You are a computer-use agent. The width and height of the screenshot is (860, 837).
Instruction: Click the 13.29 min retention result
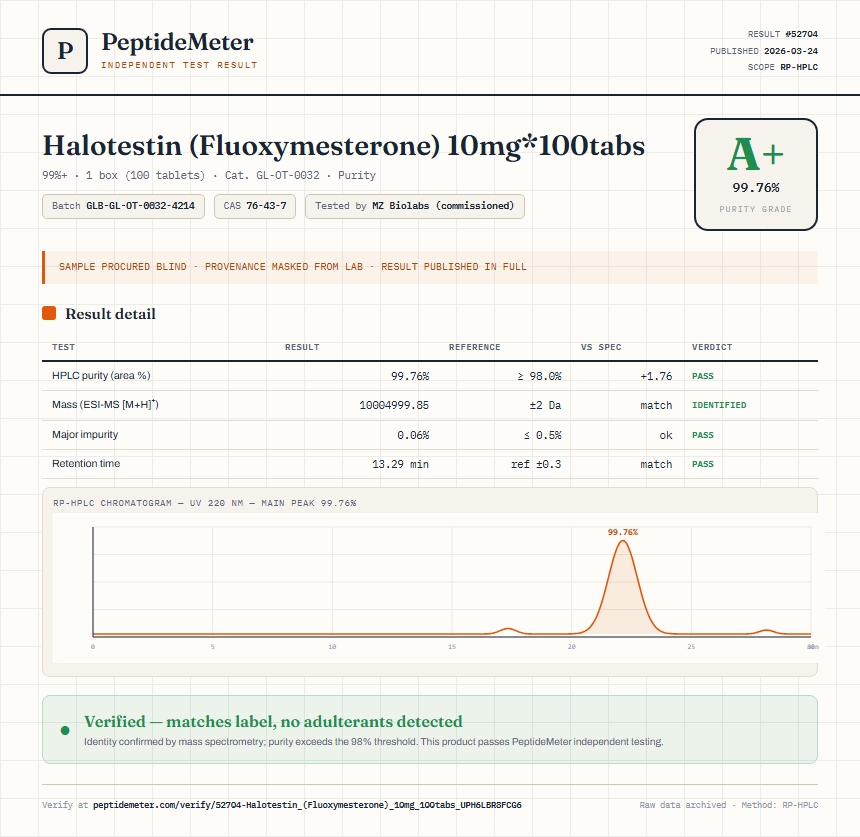(x=400, y=464)
